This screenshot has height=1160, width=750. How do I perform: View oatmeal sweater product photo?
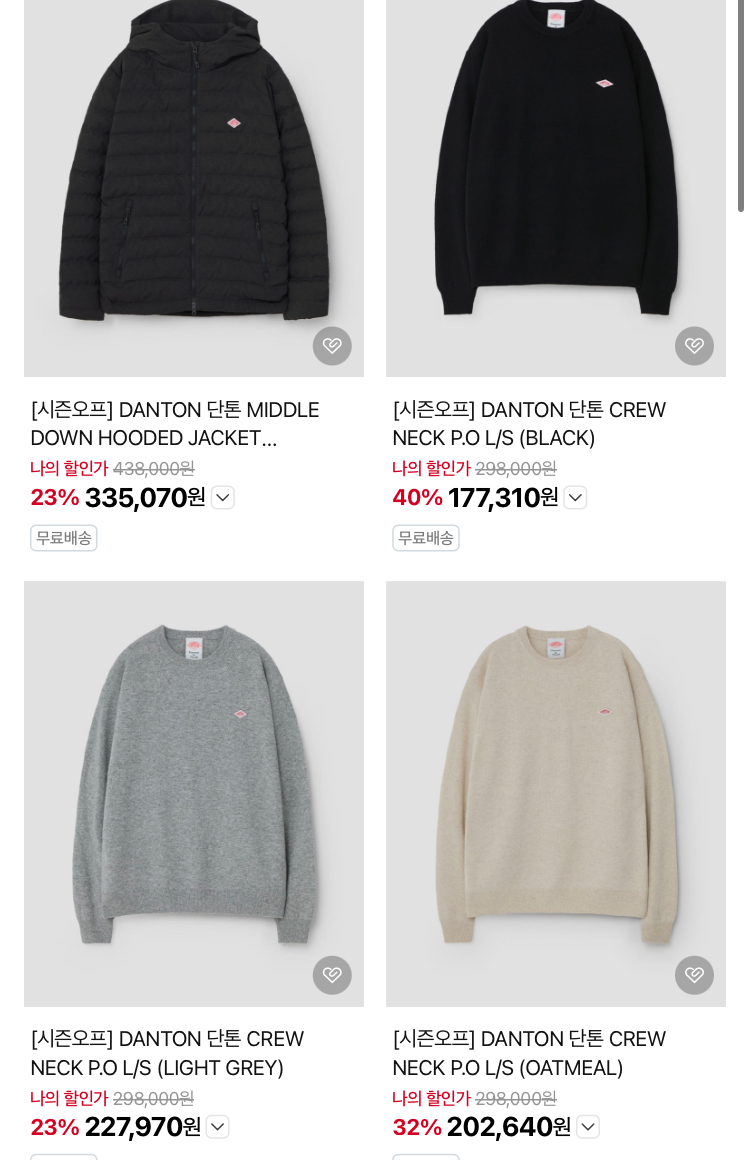point(555,794)
